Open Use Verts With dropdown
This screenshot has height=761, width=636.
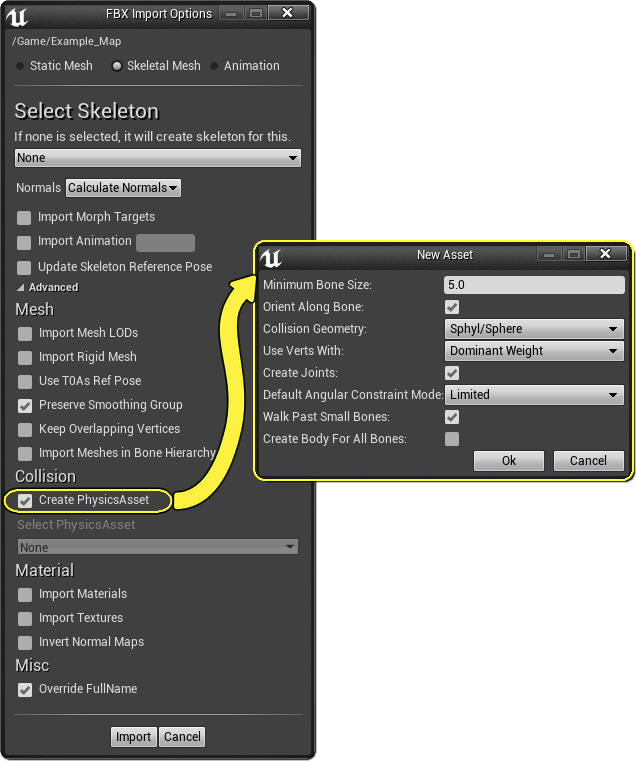click(534, 351)
